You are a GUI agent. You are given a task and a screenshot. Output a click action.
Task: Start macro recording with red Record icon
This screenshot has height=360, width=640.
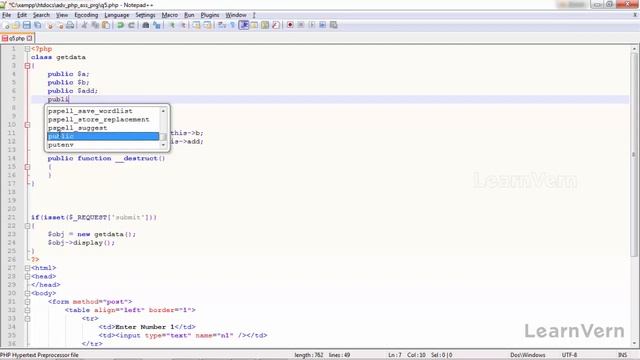tap(290, 25)
